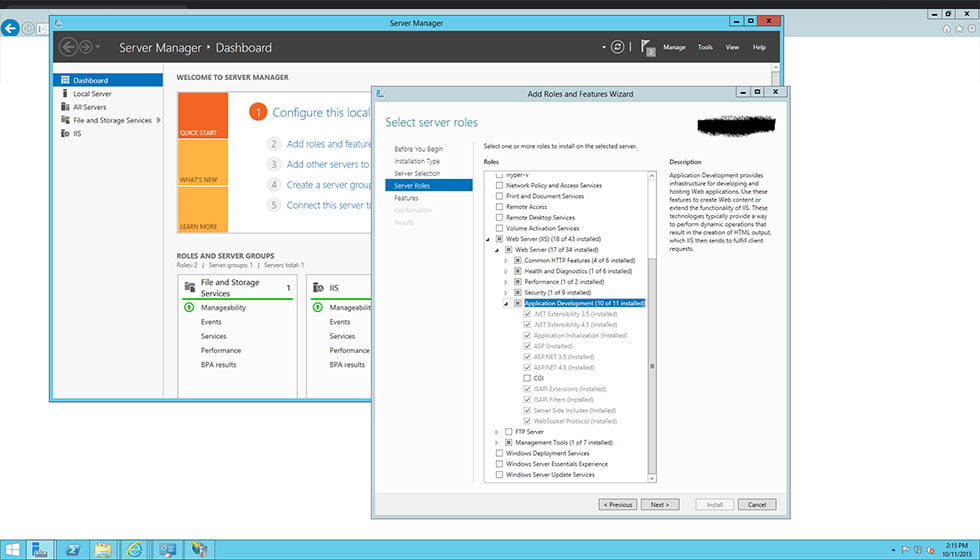
Task: Open the browser home icon
Action: pyautogui.click(x=947, y=29)
